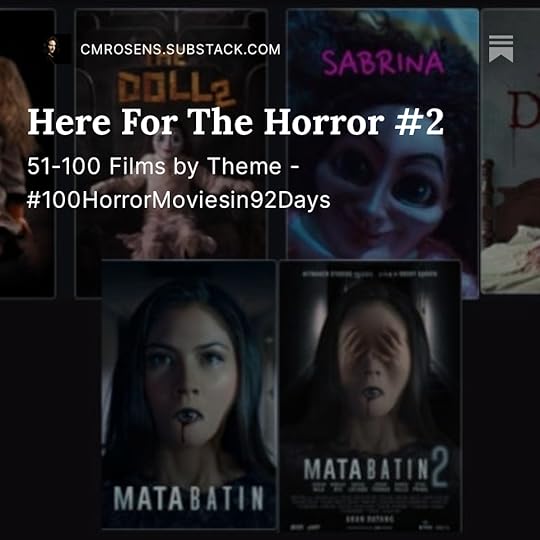540x540 pixels.
Task: Click the woman's face on Mata Batin poster
Action: (189, 374)
